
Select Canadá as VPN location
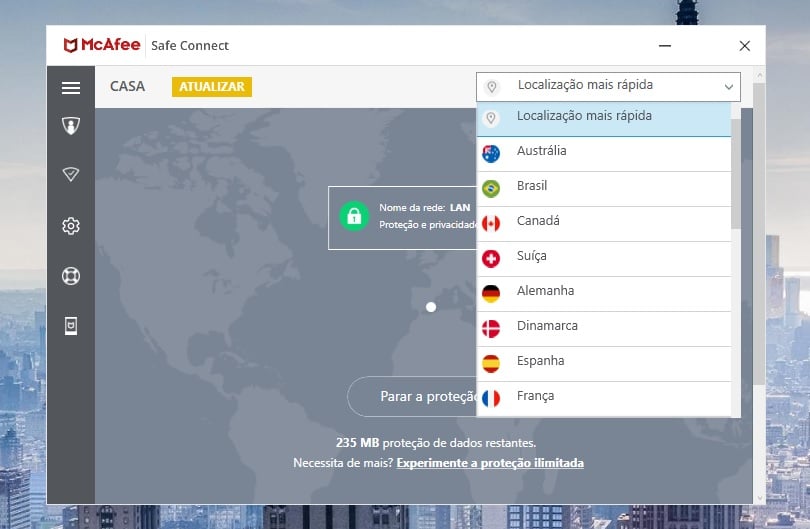tap(603, 224)
